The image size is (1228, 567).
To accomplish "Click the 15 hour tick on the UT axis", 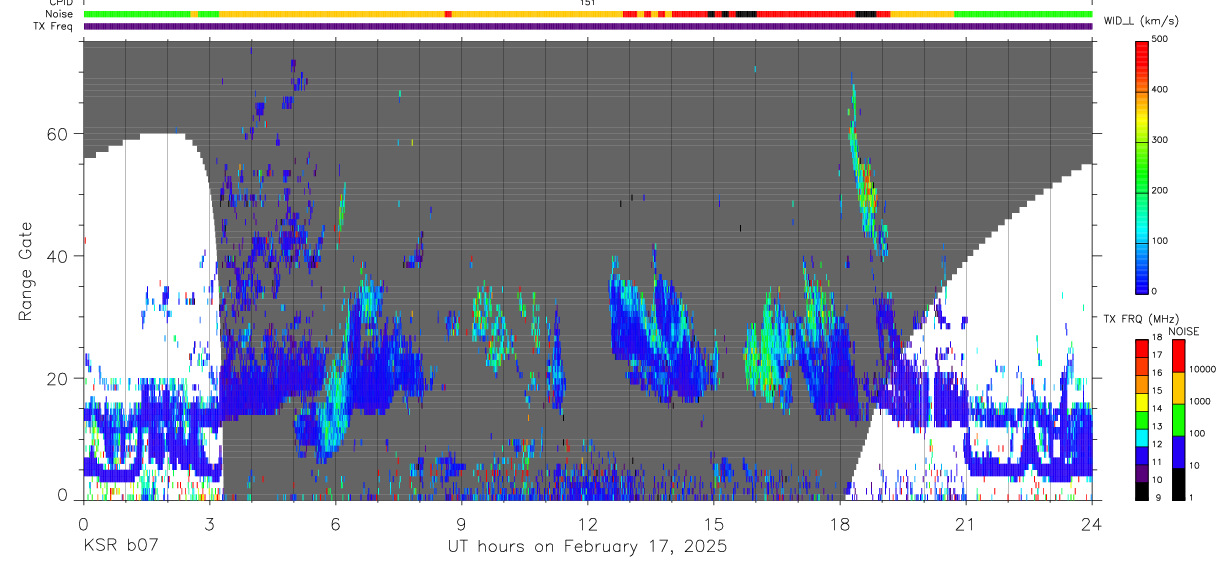I will pos(714,523).
